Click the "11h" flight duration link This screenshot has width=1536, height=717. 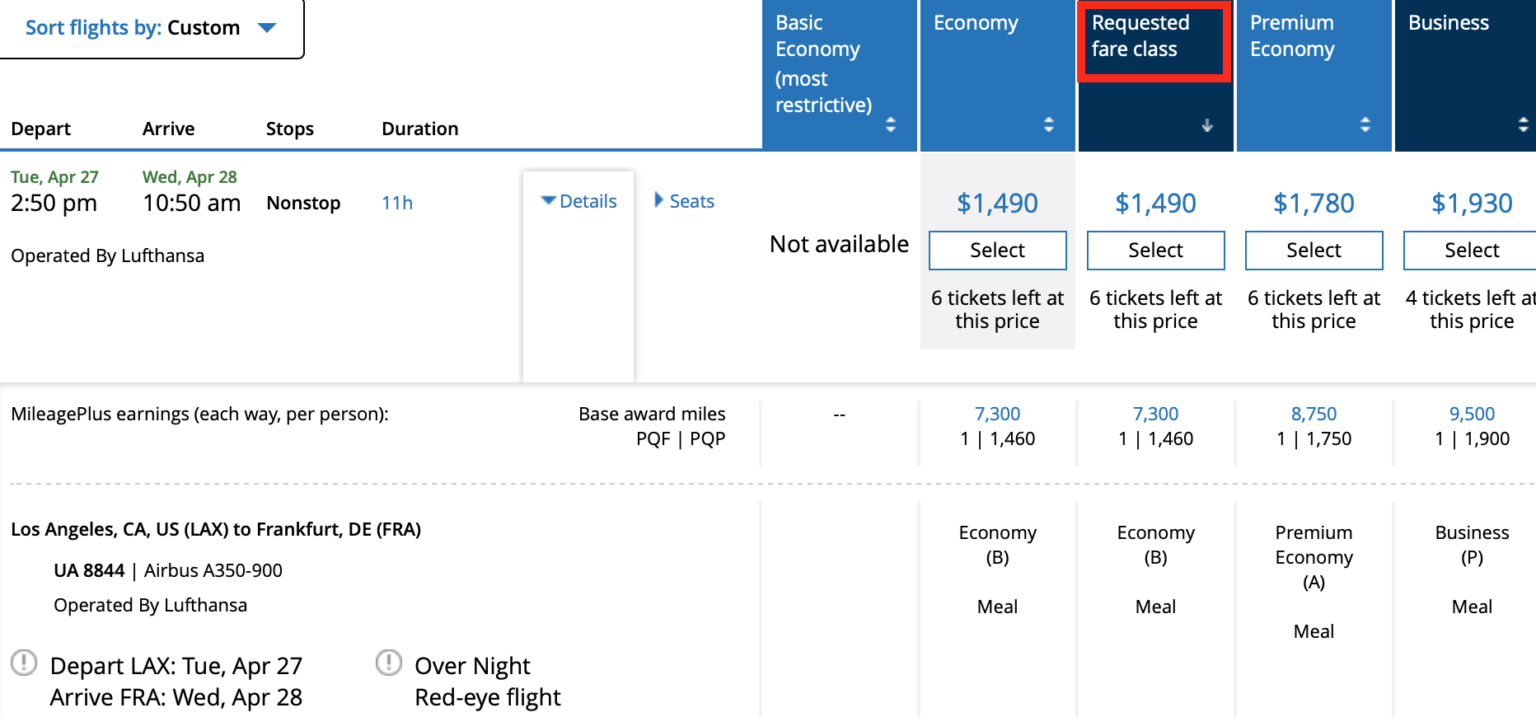[397, 202]
